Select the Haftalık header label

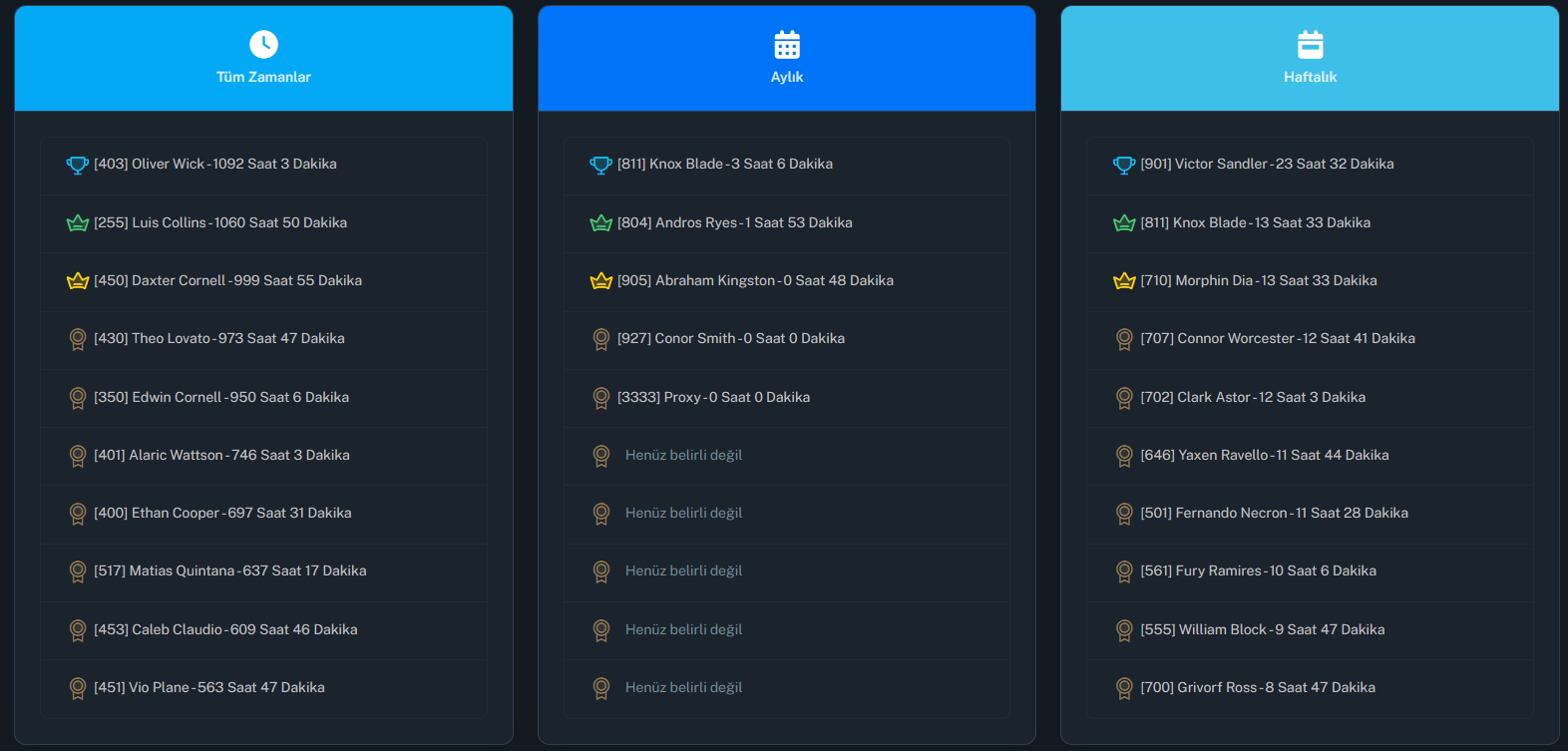(1310, 77)
